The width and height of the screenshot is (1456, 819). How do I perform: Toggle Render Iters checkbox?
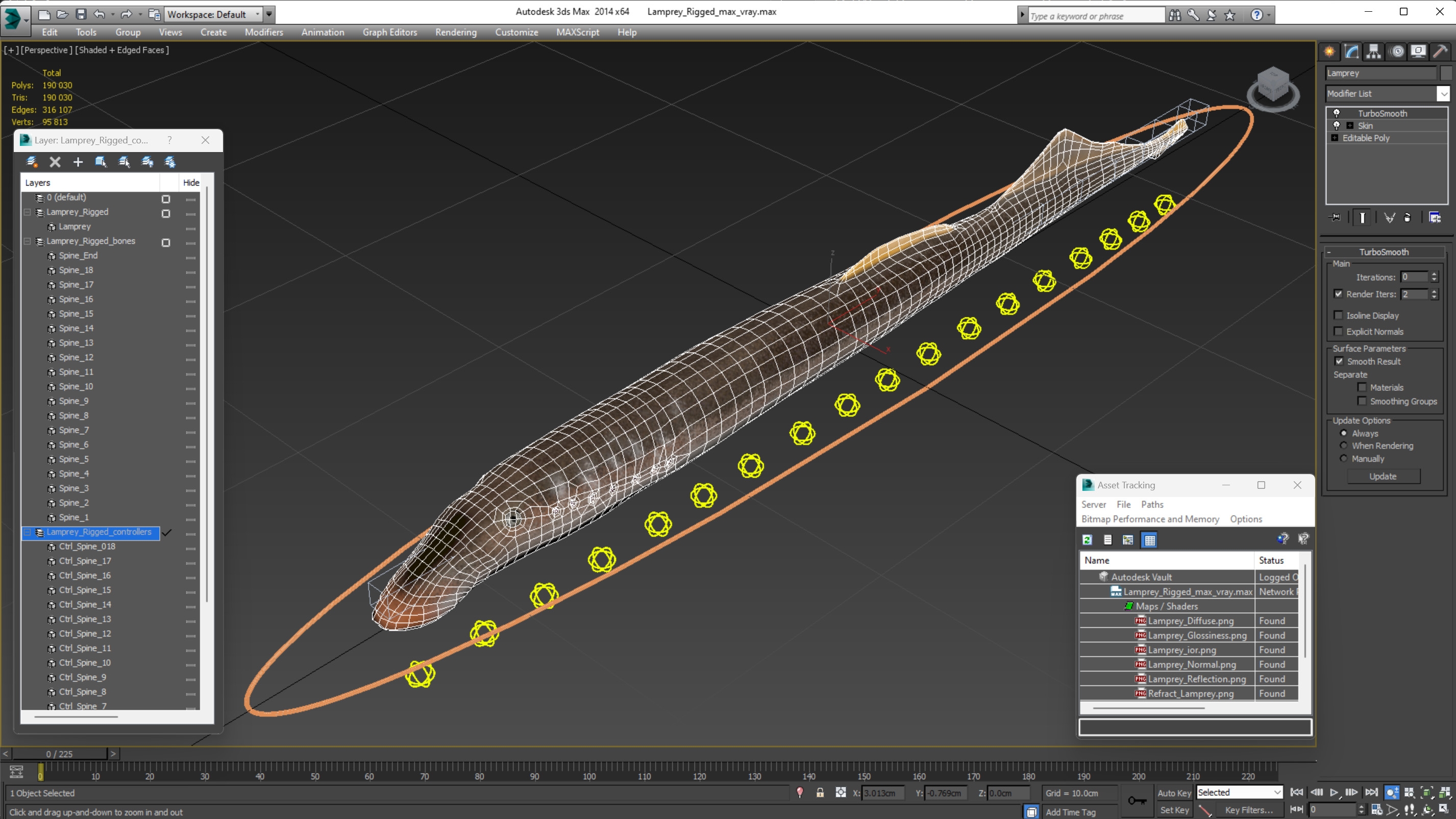[1339, 293]
